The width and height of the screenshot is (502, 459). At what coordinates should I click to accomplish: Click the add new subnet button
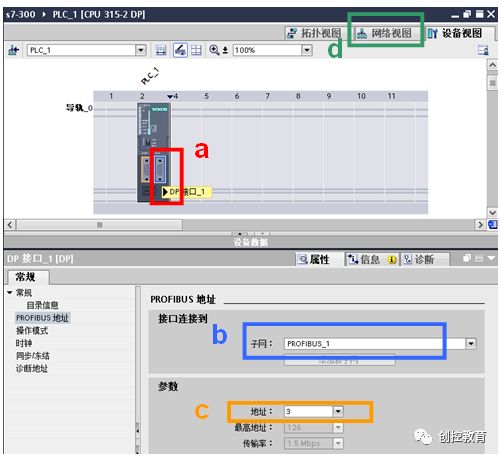[339, 361]
